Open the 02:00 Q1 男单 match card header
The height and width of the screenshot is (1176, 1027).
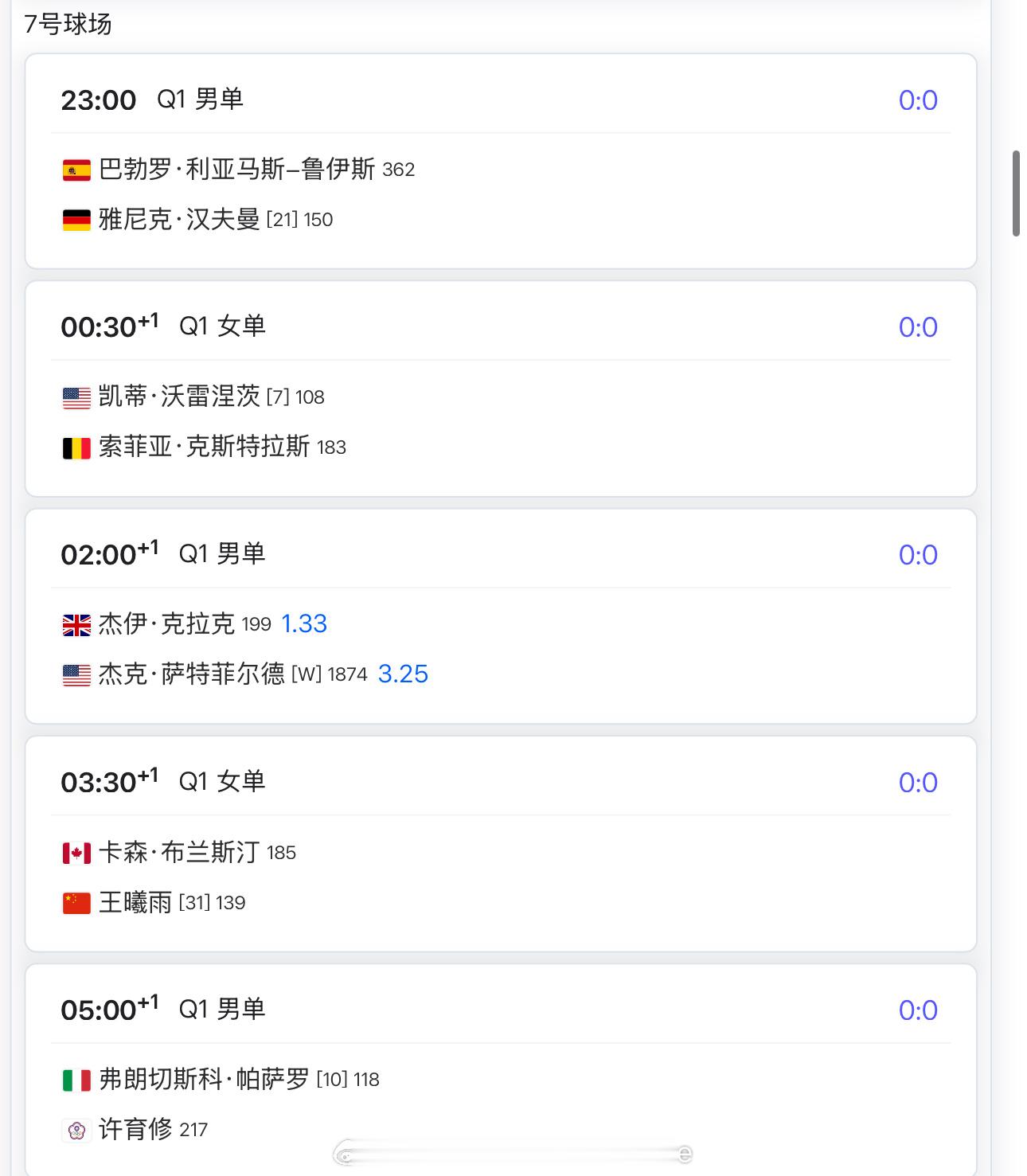click(501, 554)
